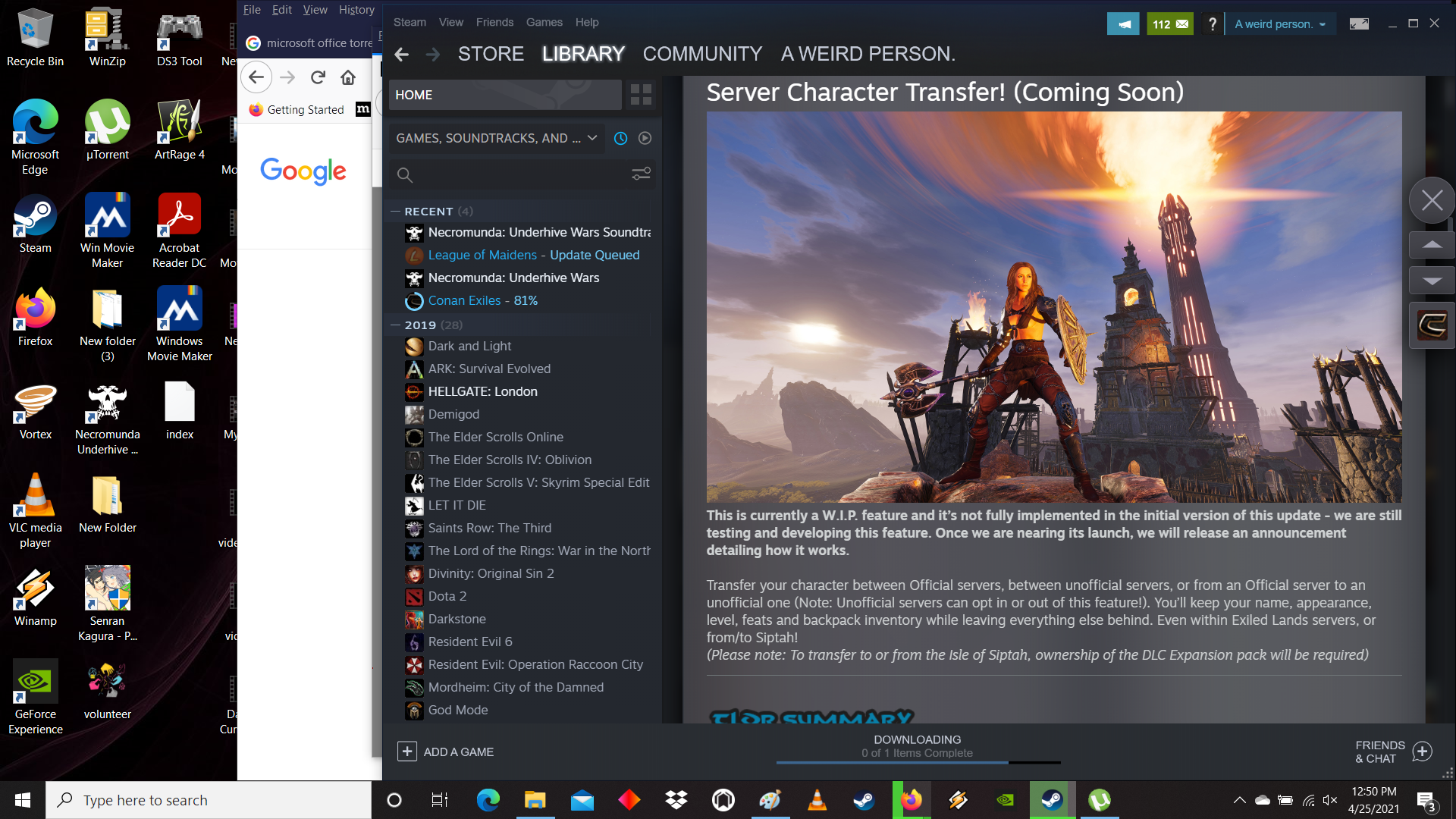Open Friends & Chat panel
1456x819 pixels.
[1392, 752]
